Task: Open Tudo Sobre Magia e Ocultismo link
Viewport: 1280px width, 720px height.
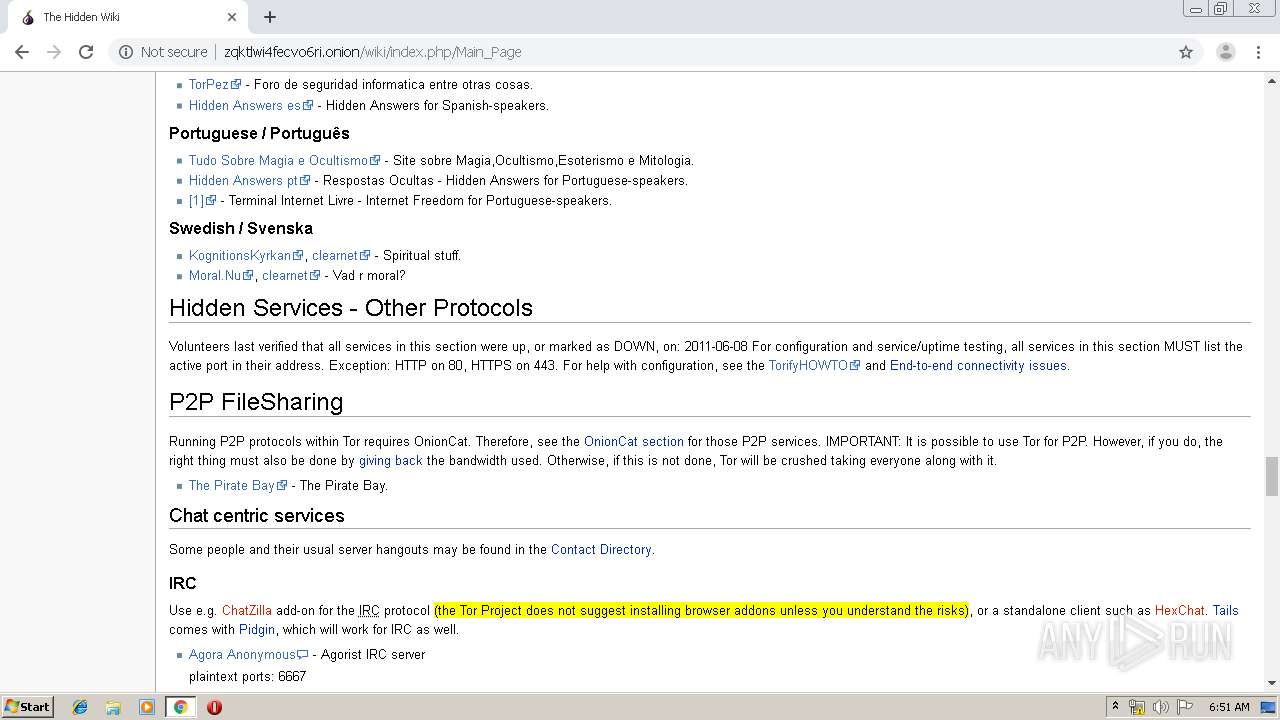Action: (x=278, y=160)
